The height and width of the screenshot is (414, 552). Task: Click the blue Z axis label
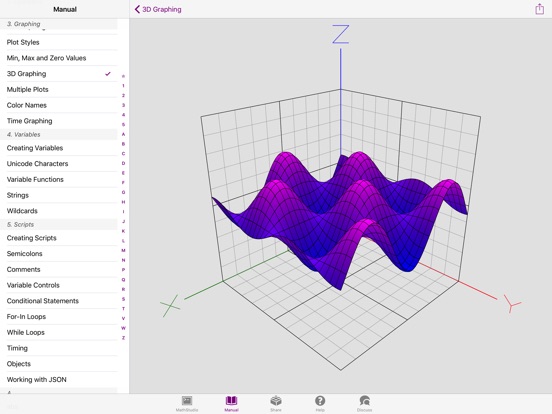[x=341, y=34]
